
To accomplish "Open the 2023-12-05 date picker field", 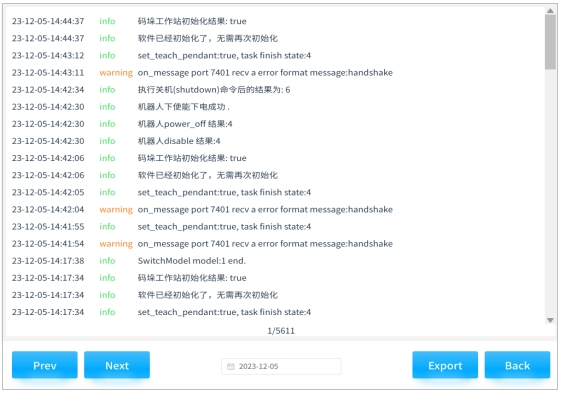I will [x=281, y=366].
